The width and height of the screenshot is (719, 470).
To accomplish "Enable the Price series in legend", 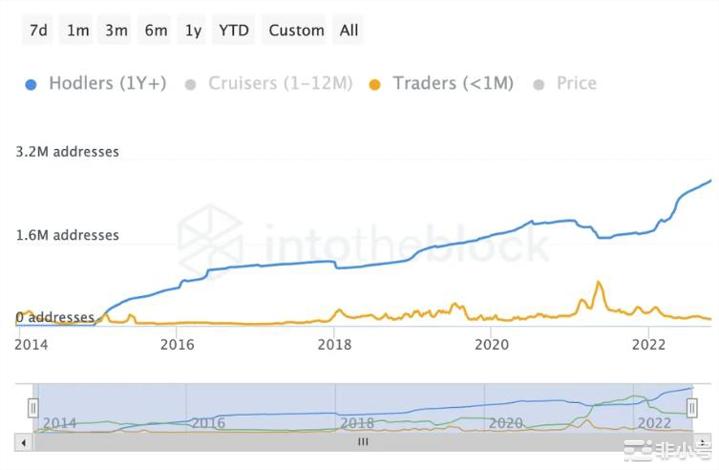I will pos(575,83).
